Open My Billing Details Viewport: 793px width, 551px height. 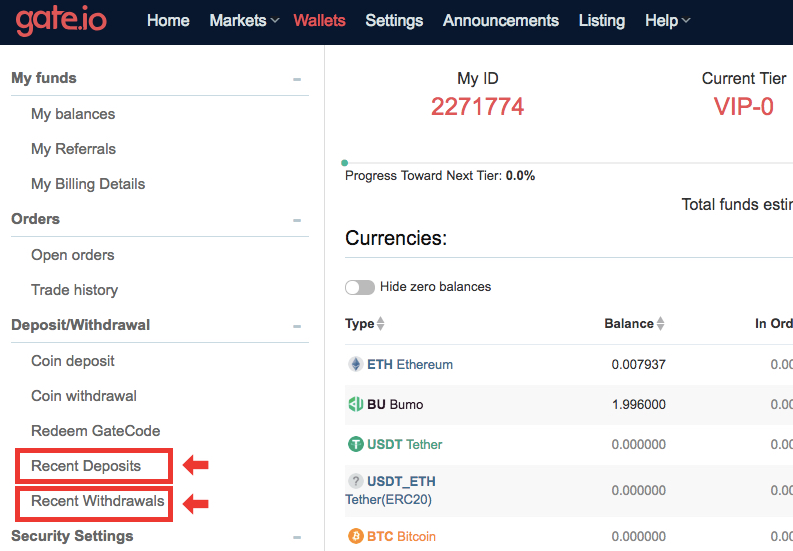(88, 184)
